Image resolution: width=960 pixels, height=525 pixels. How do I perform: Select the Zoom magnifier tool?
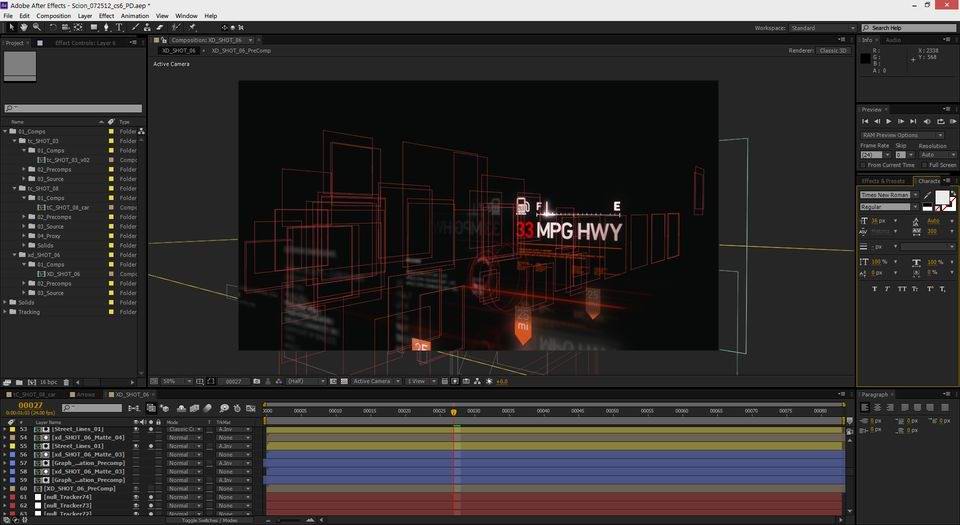pyautogui.click(x=36, y=27)
